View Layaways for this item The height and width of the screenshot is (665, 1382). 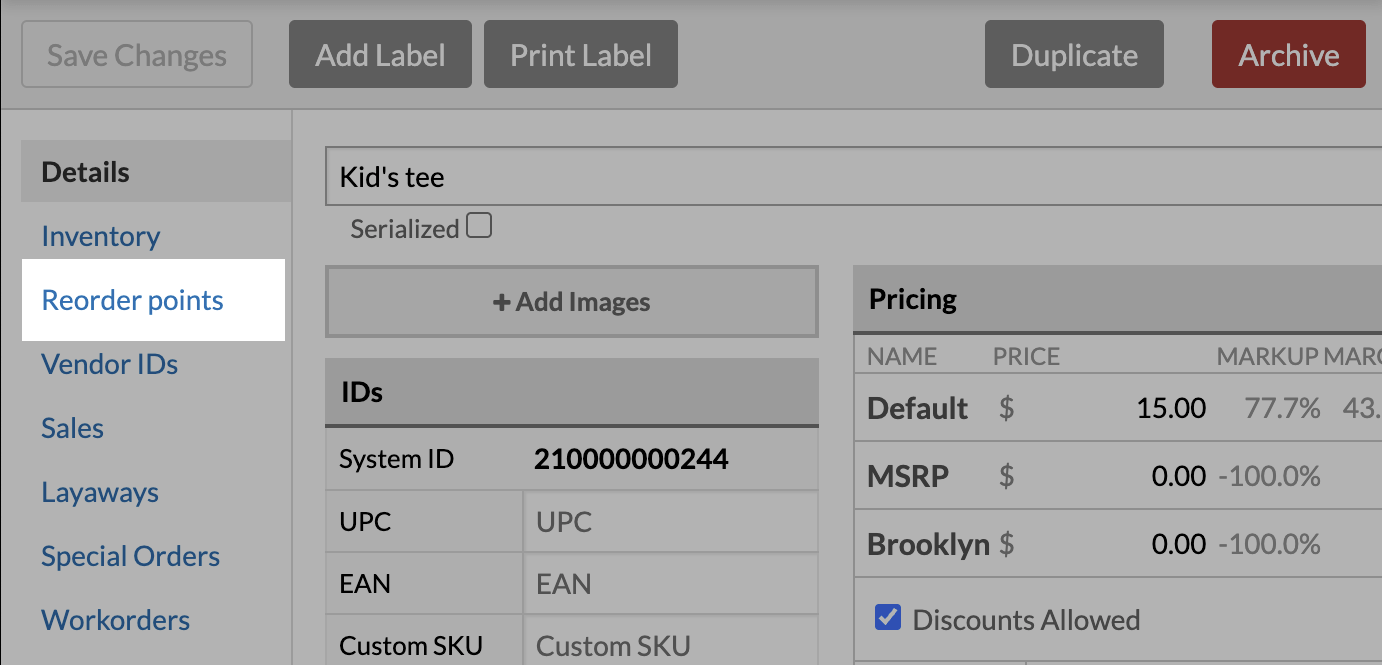coord(100,492)
